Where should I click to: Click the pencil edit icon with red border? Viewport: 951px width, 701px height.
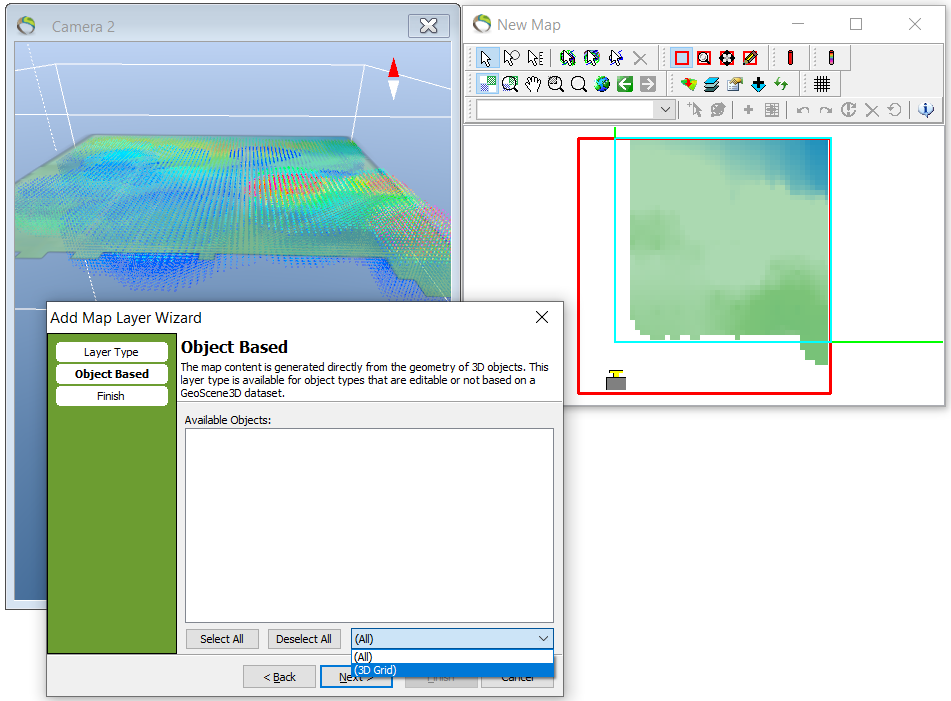pyautogui.click(x=750, y=57)
